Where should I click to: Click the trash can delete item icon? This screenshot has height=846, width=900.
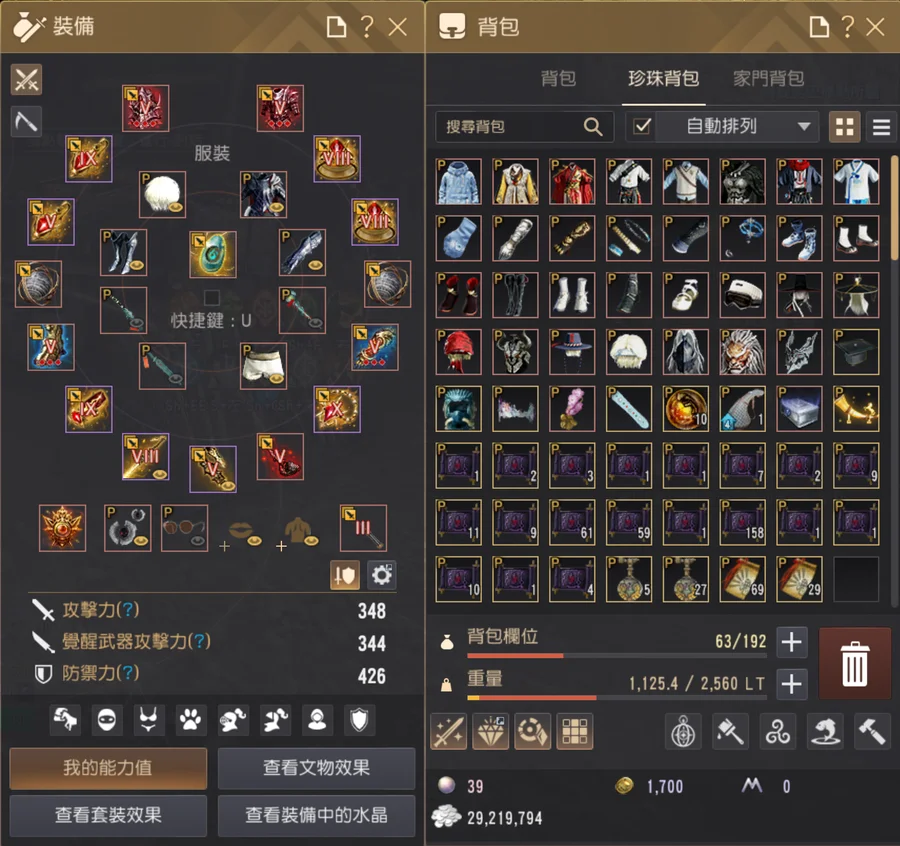854,663
